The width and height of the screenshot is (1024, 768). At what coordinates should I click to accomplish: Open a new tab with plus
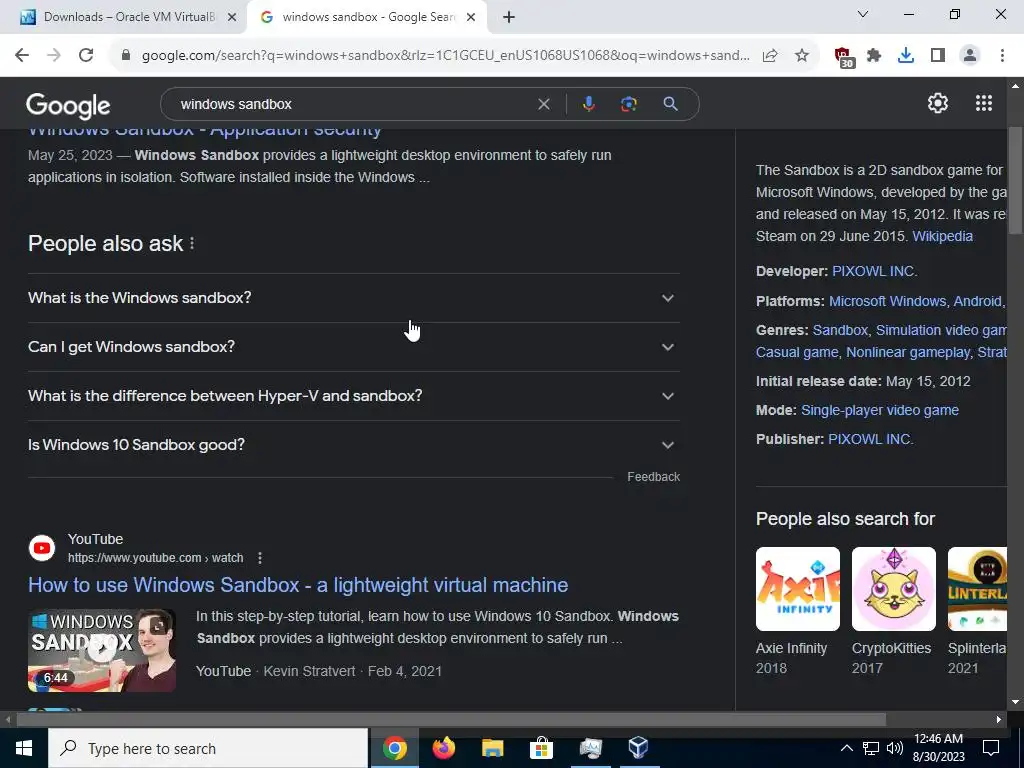pyautogui.click(x=509, y=17)
